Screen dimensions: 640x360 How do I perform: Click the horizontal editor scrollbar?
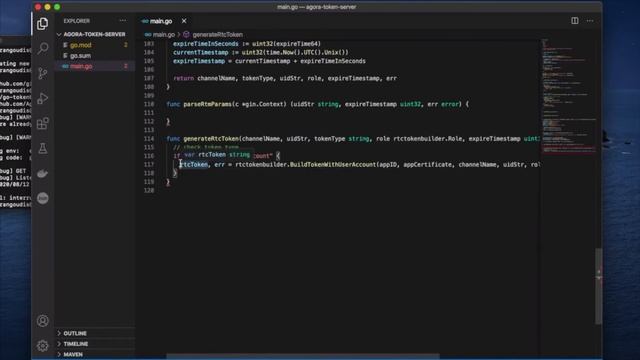pos(302,356)
